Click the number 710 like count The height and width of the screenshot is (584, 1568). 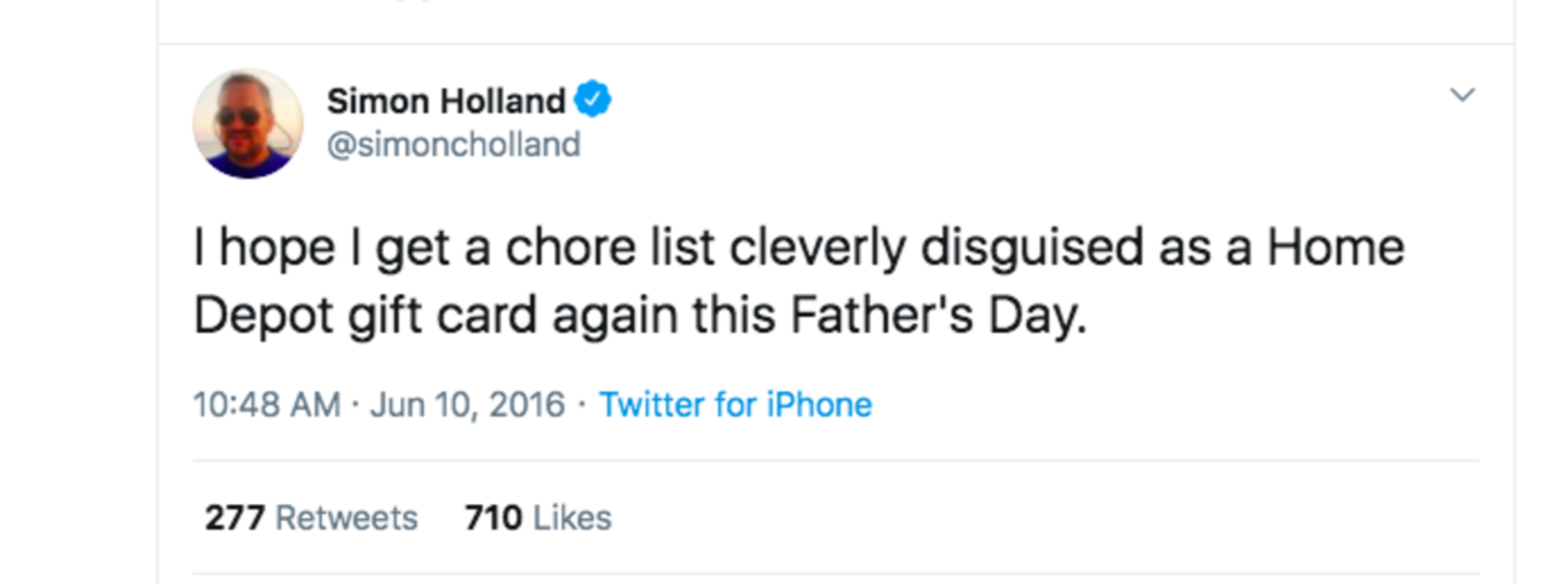pyautogui.click(x=494, y=518)
